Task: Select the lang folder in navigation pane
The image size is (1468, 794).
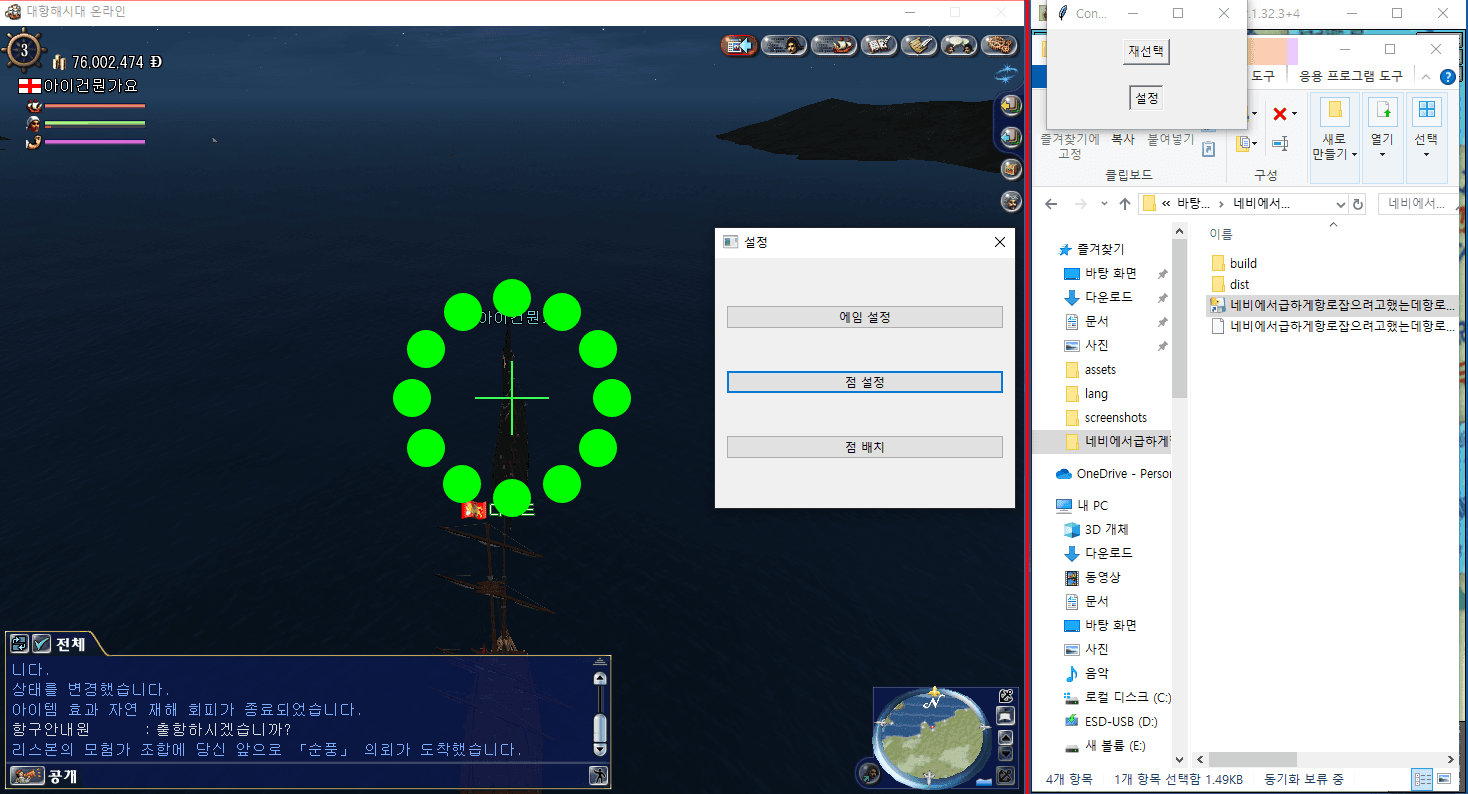Action: click(x=1085, y=393)
